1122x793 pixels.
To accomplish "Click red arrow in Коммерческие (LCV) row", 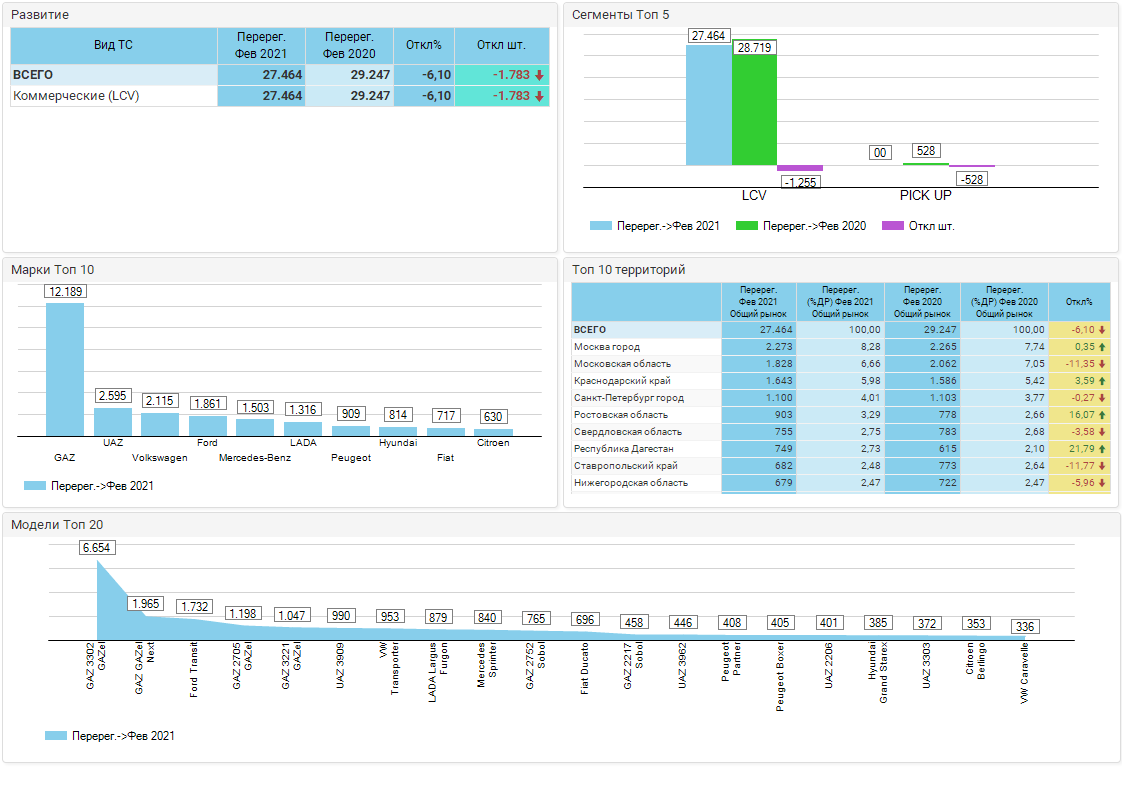I will pos(539,96).
